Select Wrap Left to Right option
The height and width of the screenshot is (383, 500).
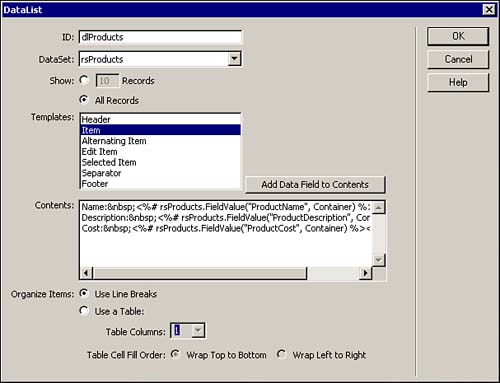pos(281,354)
